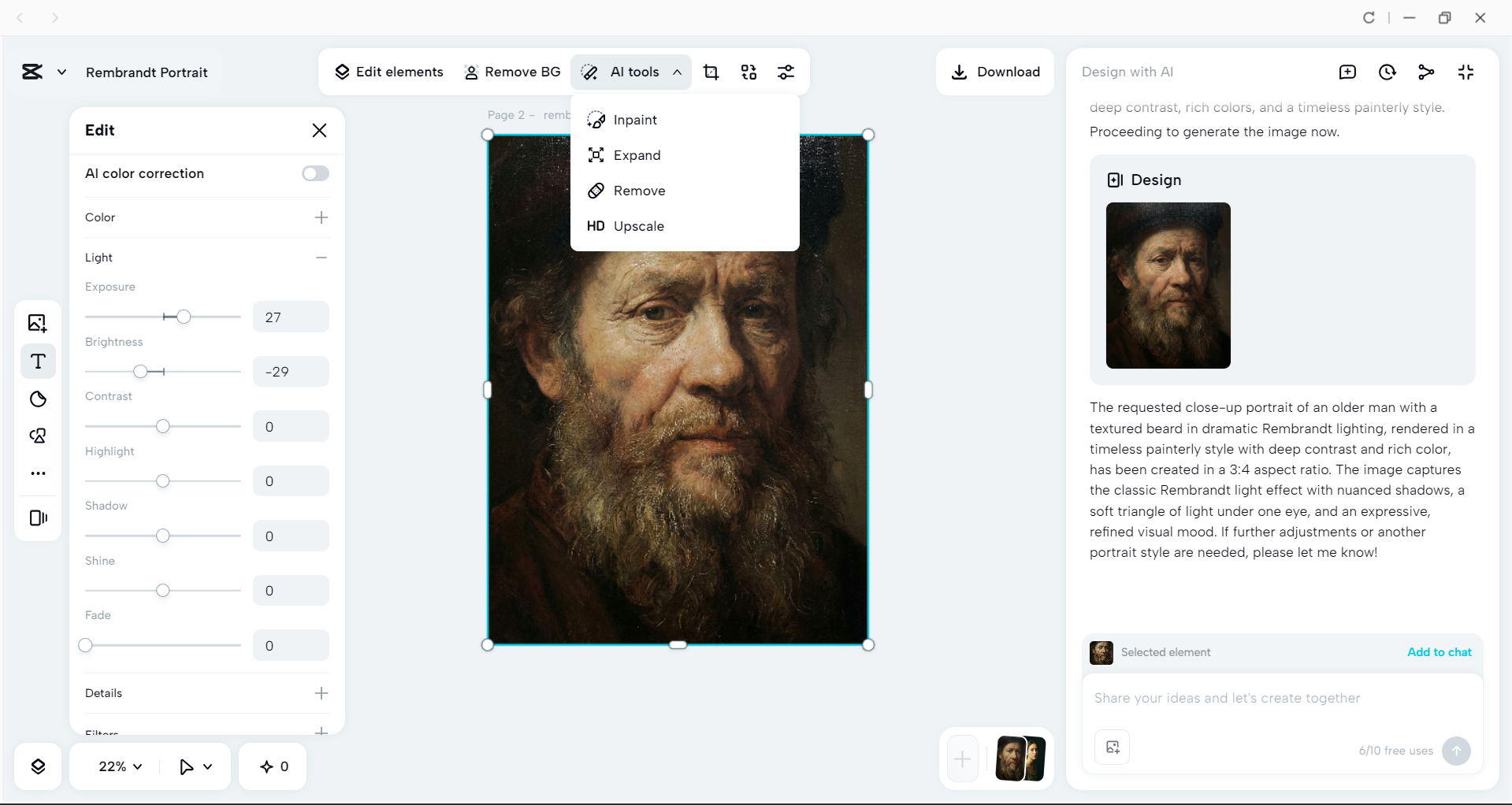The image size is (1512, 805).
Task: Enable AI color correction
Action: 314,173
